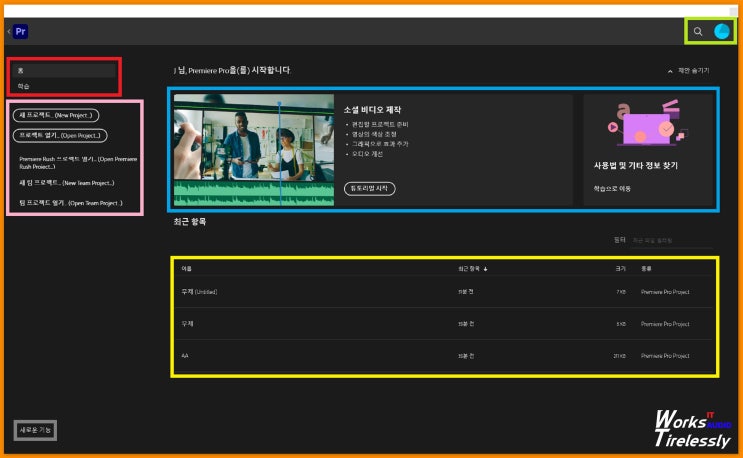The image size is (743, 458).
Task: Sort by the 크기 column header
Action: [620, 269]
